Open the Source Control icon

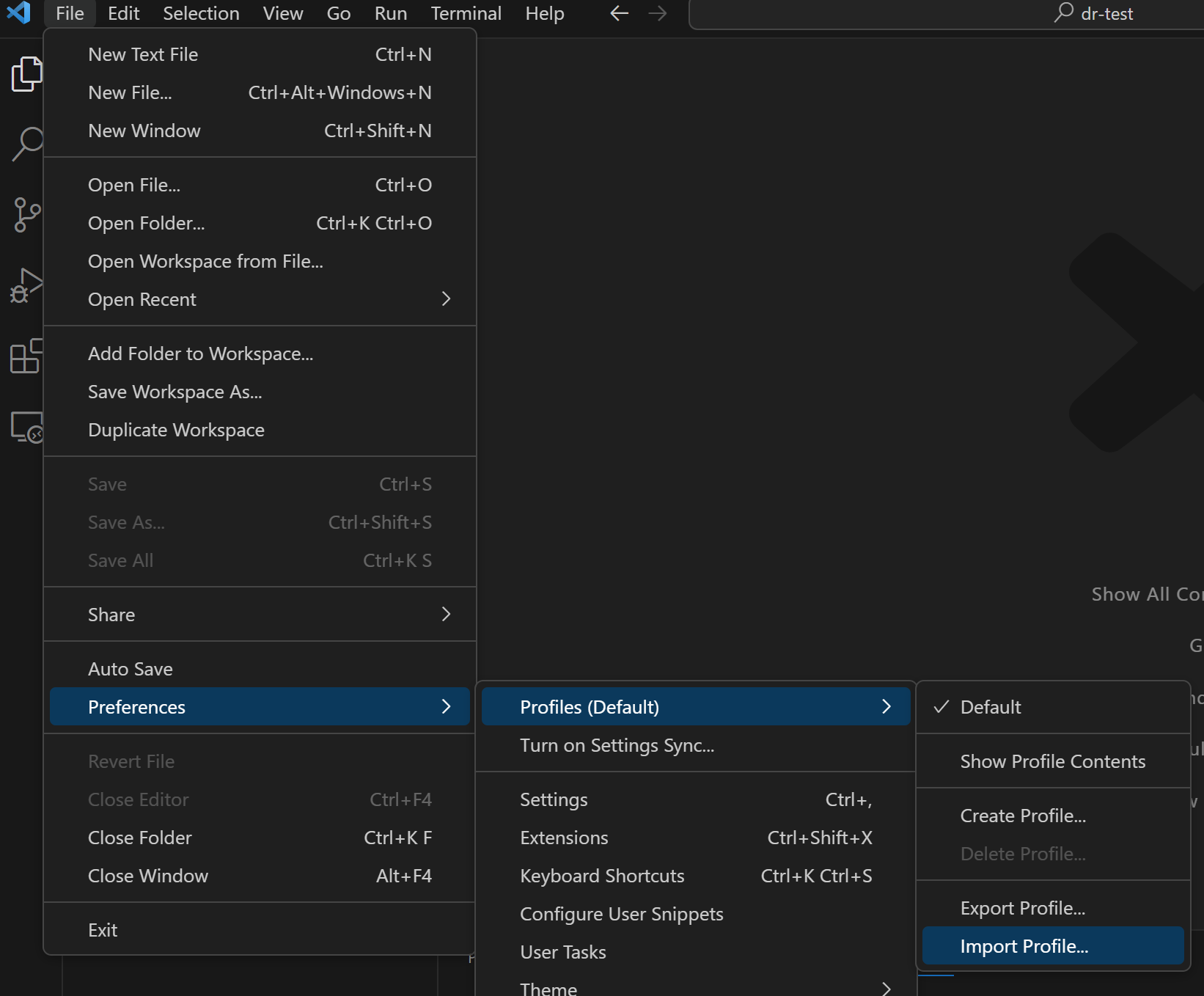[27, 214]
